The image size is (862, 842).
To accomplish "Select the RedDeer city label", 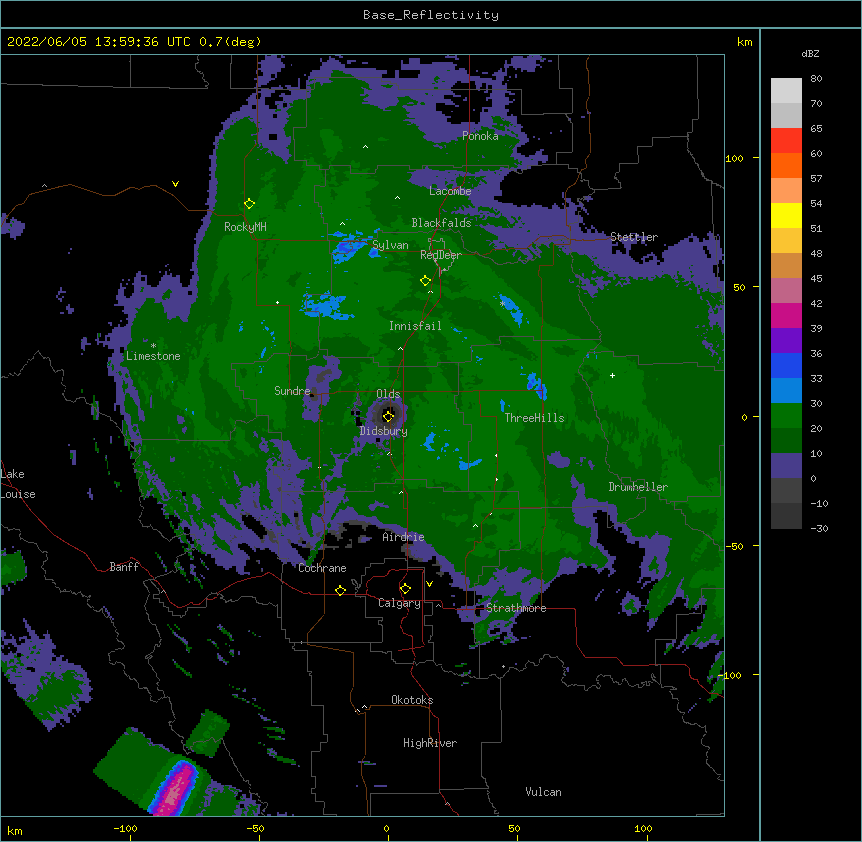I will 441,255.
